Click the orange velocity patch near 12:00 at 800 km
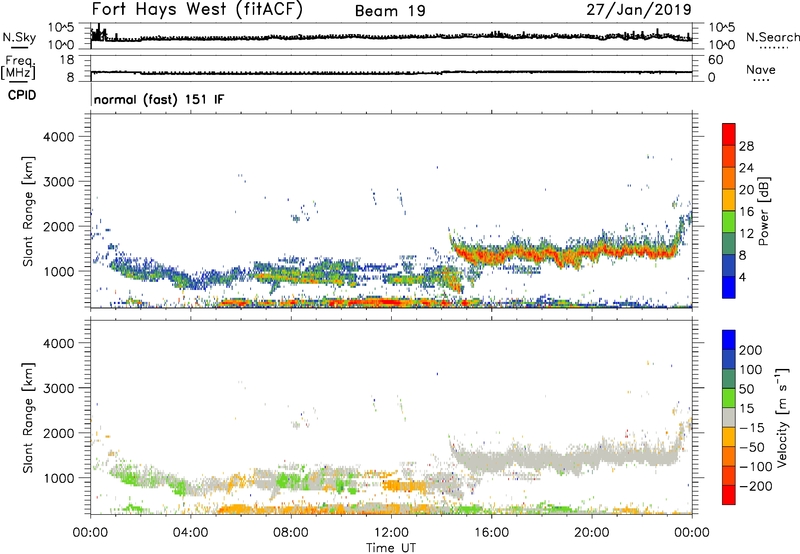Image resolution: width=800 pixels, height=554 pixels. pyautogui.click(x=405, y=485)
